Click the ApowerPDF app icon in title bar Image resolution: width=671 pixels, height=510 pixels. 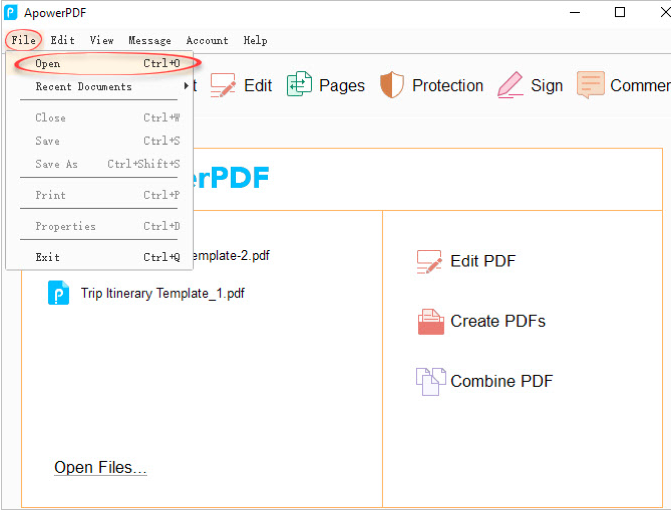tap(10, 12)
